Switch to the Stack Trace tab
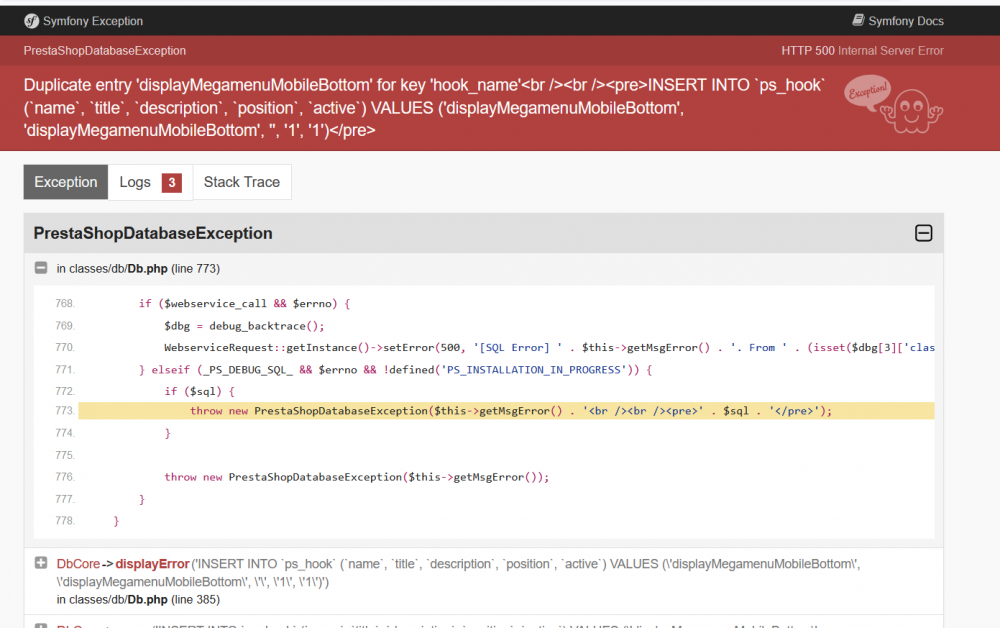The height and width of the screenshot is (628, 1000). click(x=242, y=182)
